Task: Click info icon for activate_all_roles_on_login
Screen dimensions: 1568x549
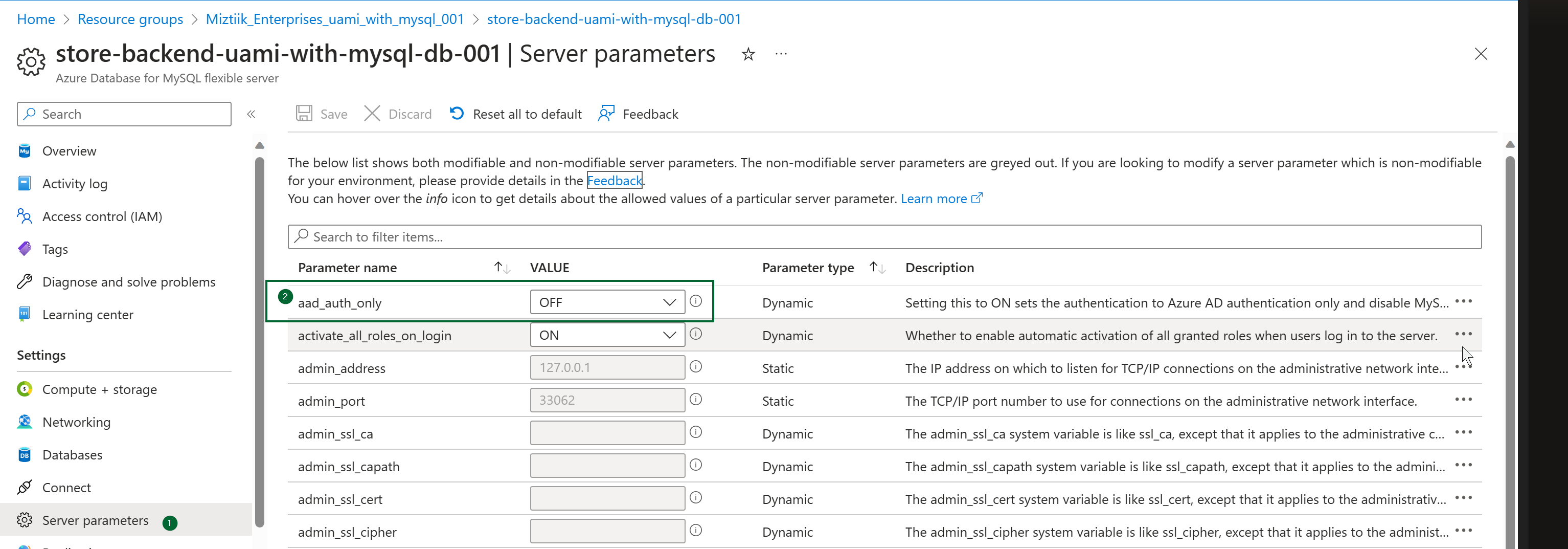Action: 696,334
